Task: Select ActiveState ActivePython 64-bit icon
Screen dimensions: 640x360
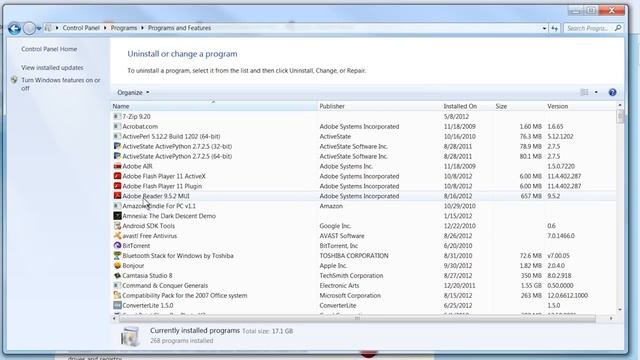Action: [x=117, y=156]
